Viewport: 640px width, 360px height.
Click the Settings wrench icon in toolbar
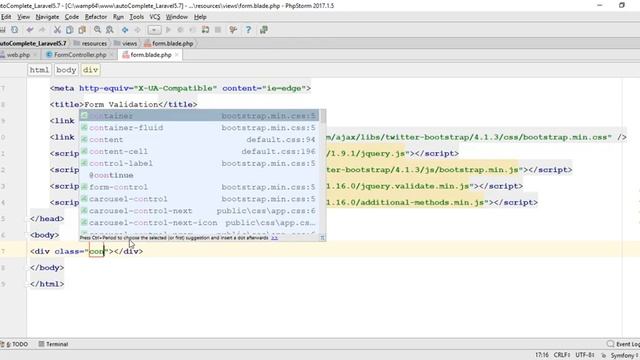point(233,30)
